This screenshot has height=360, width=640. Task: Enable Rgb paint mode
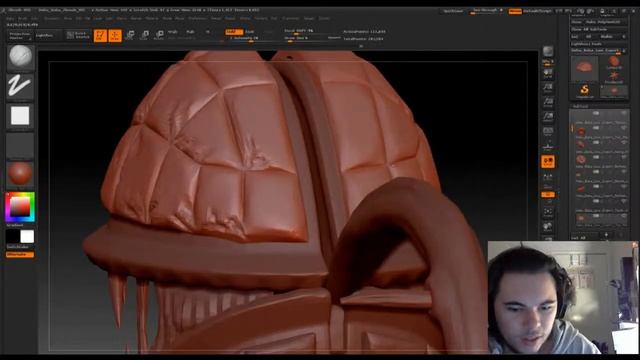(190, 32)
